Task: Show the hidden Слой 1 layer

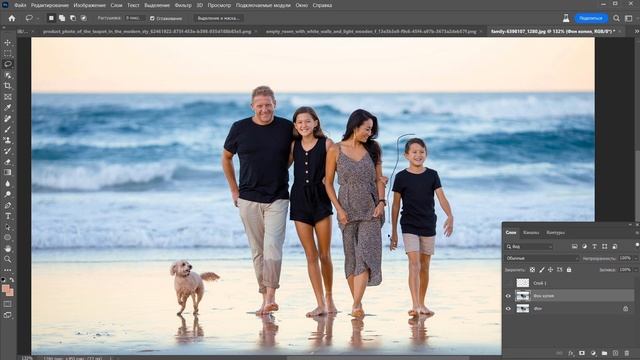Action: [x=508, y=283]
